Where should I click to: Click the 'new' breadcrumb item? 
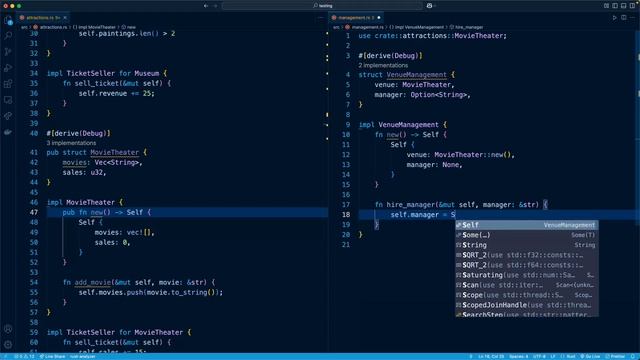point(129,27)
